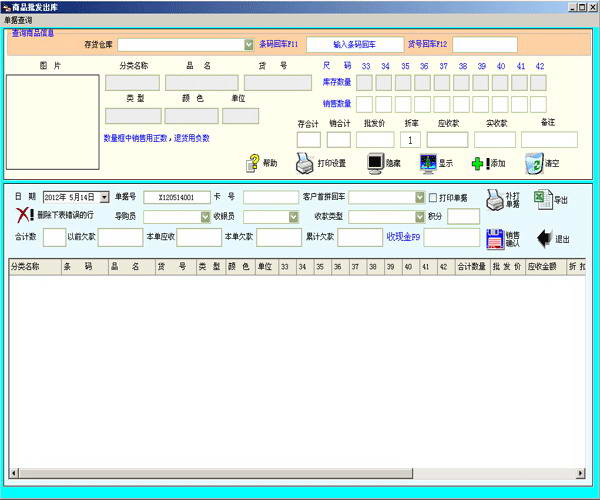Click the green plus 添加 button
The height and width of the screenshot is (500, 600).
tap(477, 164)
